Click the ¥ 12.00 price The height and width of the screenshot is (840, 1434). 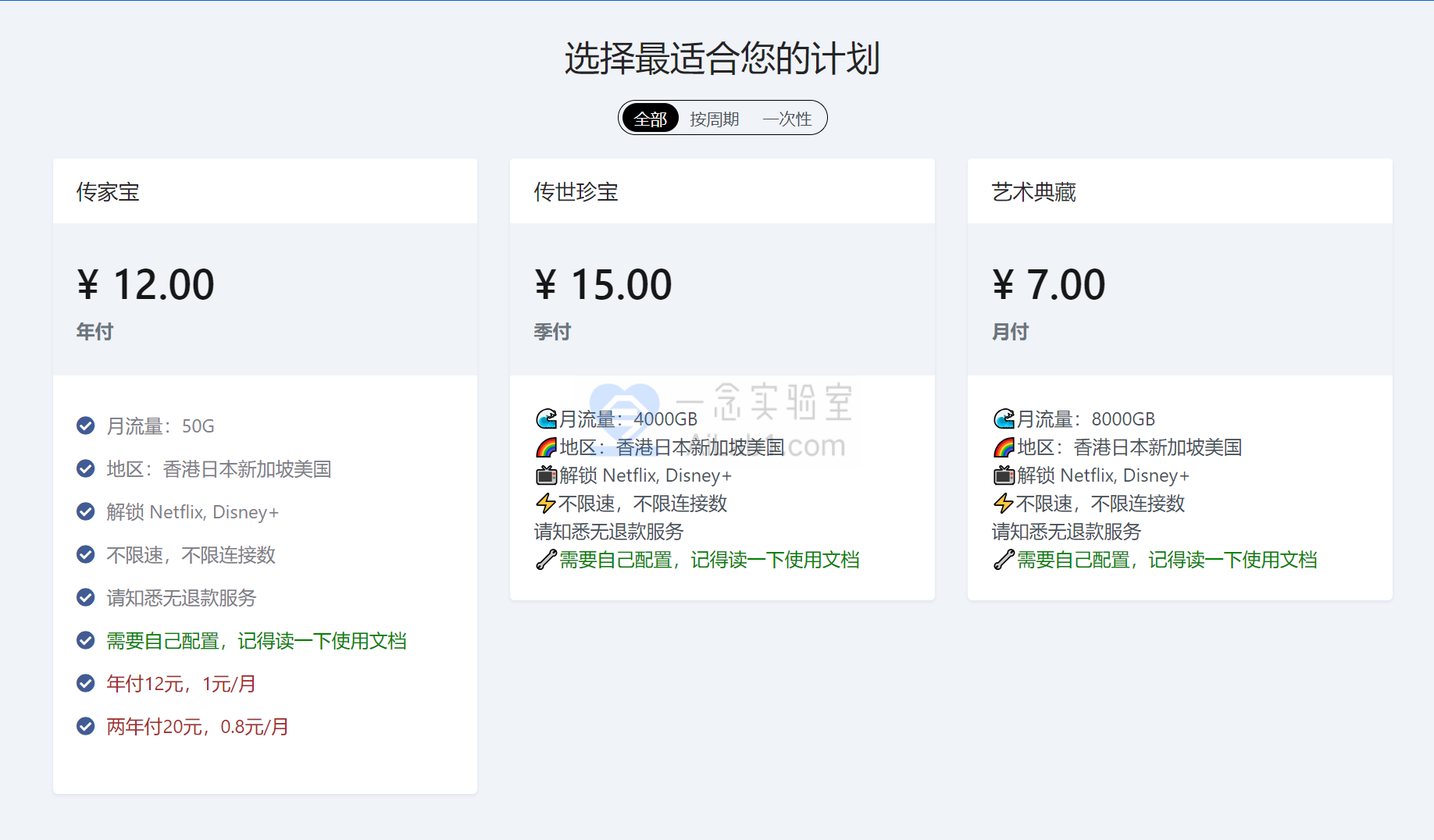pyautogui.click(x=145, y=284)
